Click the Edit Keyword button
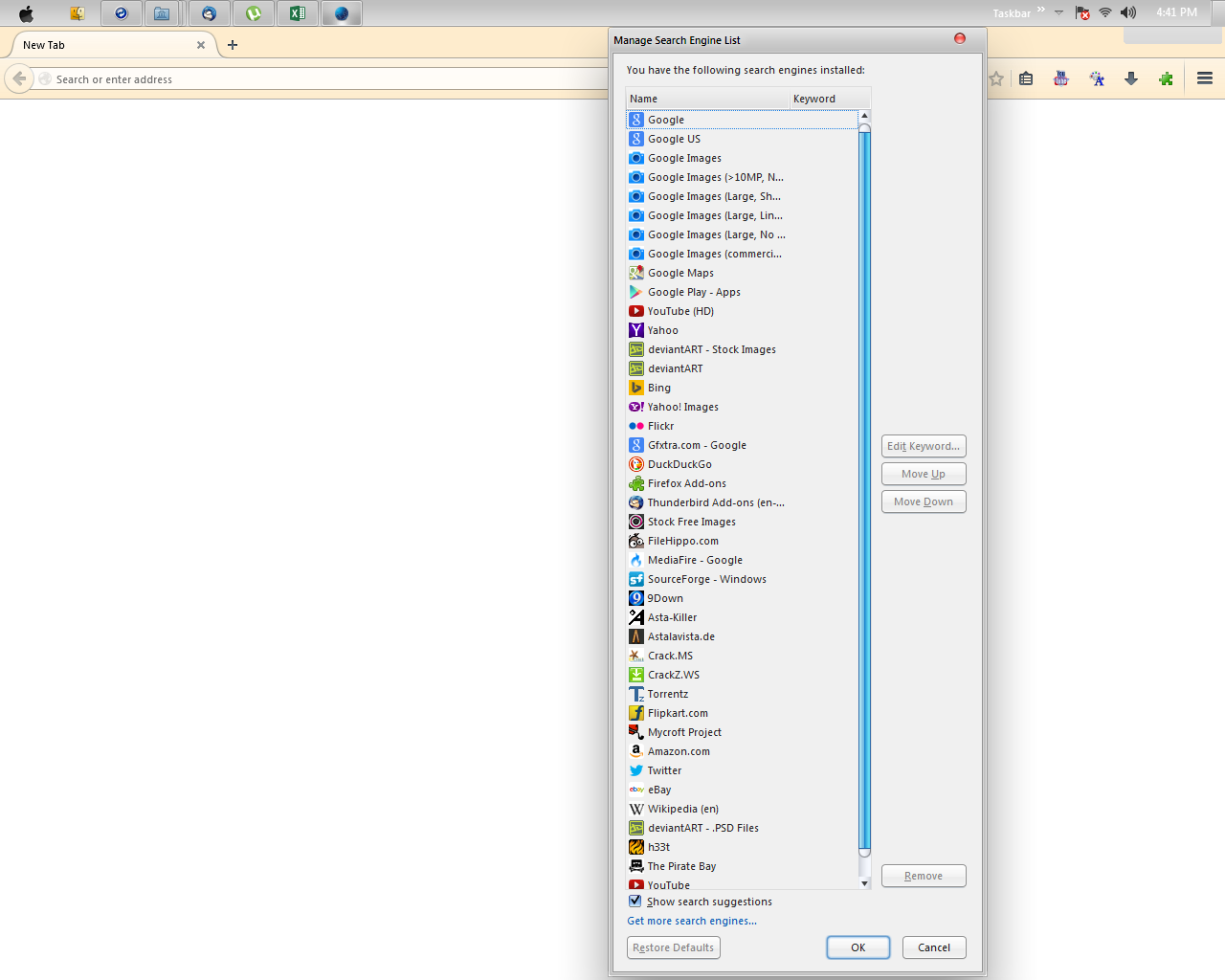The height and width of the screenshot is (980, 1225). [924, 446]
